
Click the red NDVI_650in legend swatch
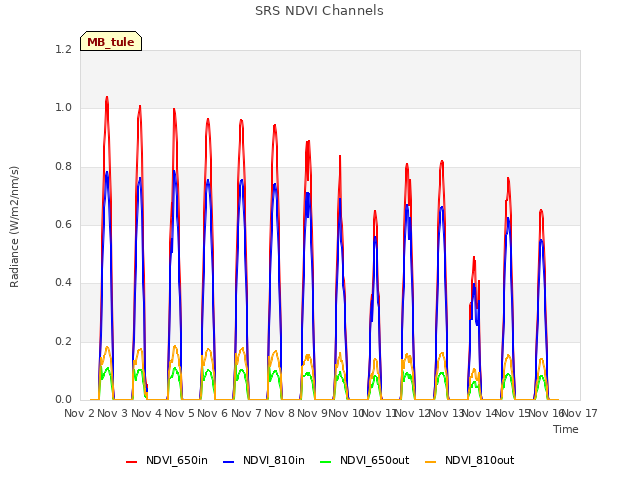(131, 462)
